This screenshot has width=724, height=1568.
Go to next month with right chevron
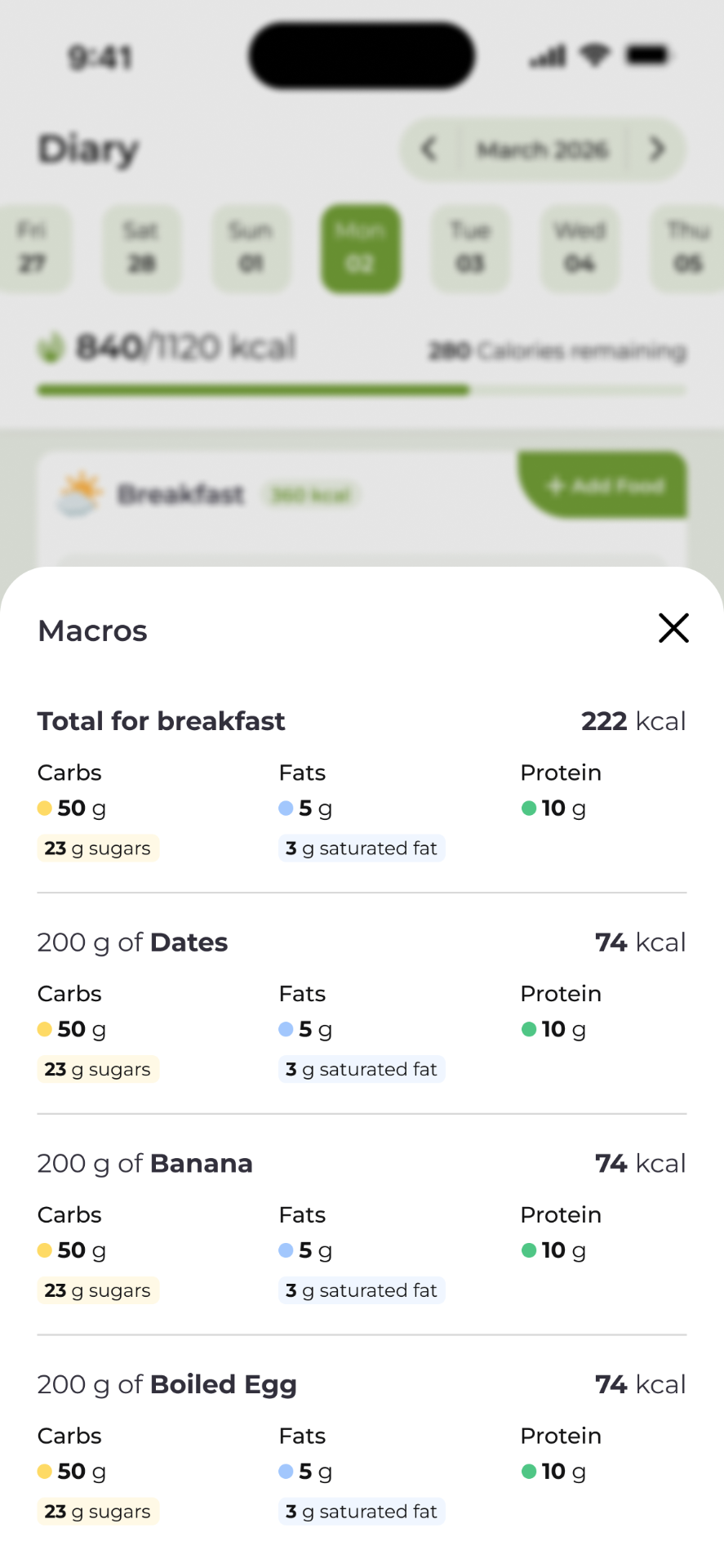(x=657, y=149)
